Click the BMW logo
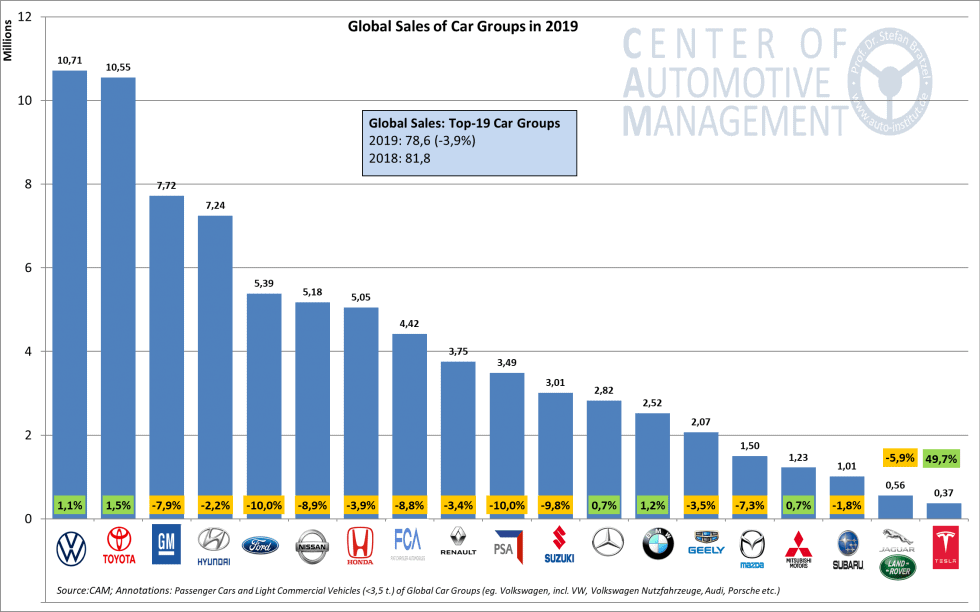Screen dimensions: 980x612 [x=658, y=544]
